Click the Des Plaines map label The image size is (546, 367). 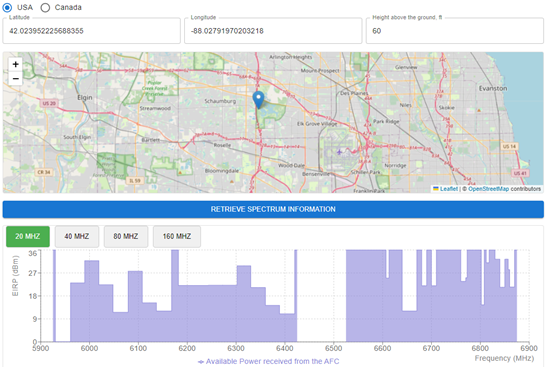pyautogui.click(x=353, y=93)
